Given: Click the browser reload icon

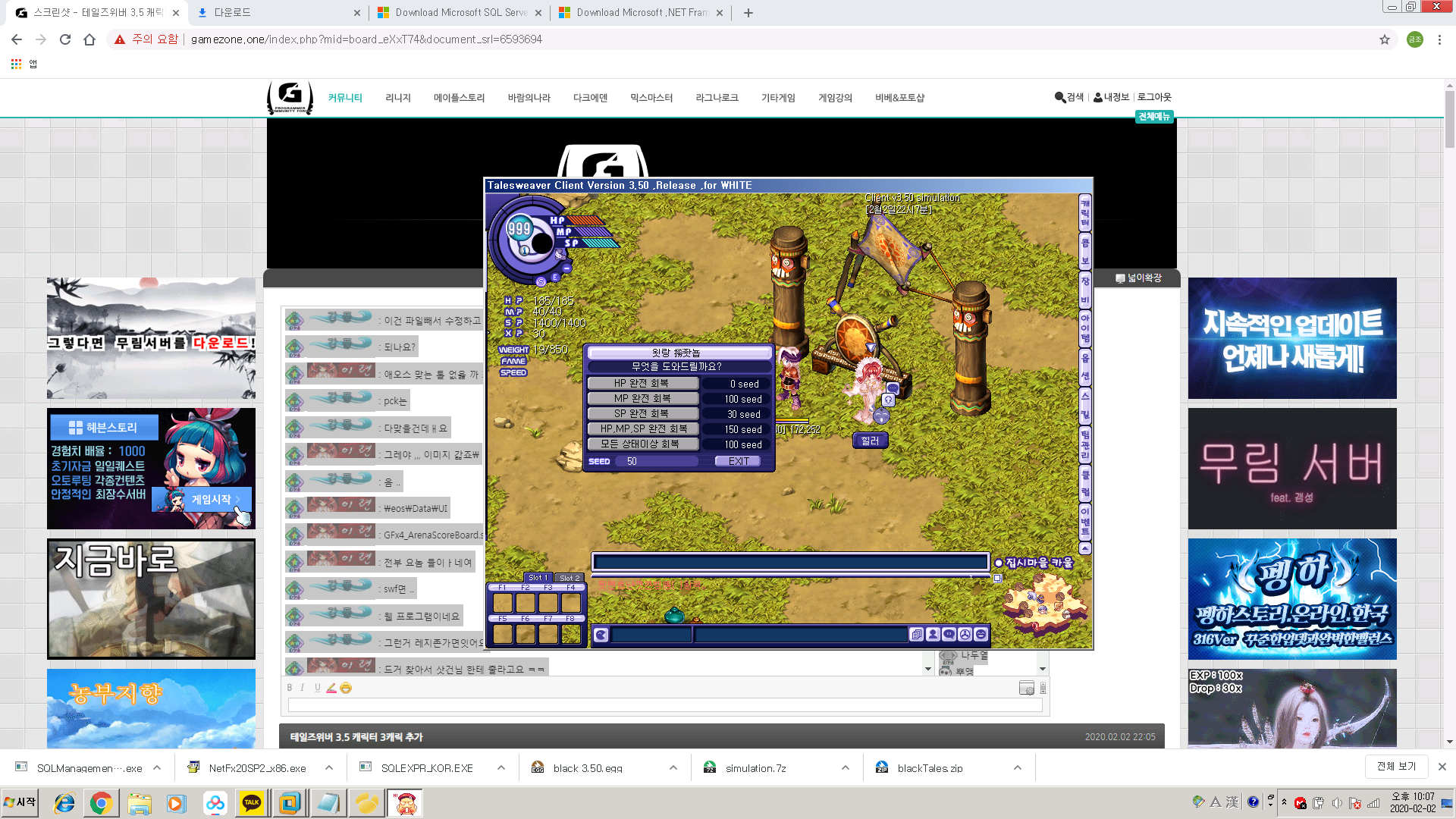Looking at the screenshot, I should click(65, 39).
